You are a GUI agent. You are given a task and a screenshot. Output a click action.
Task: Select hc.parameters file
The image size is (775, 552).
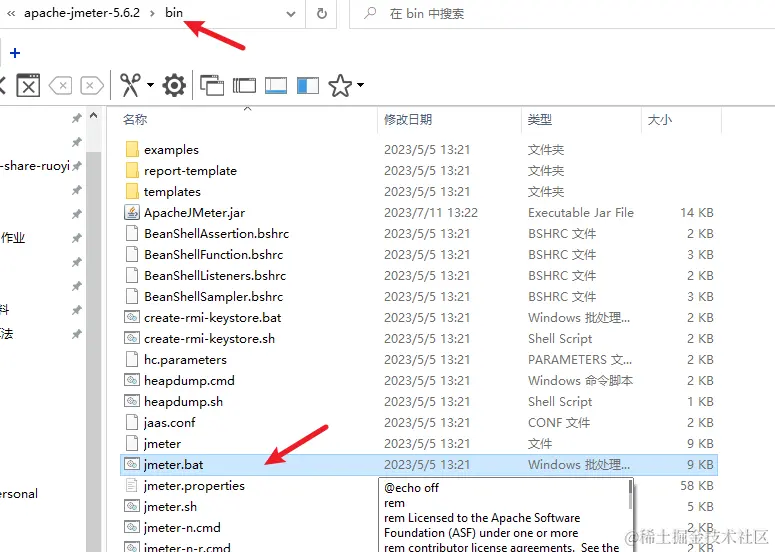click(x=185, y=360)
